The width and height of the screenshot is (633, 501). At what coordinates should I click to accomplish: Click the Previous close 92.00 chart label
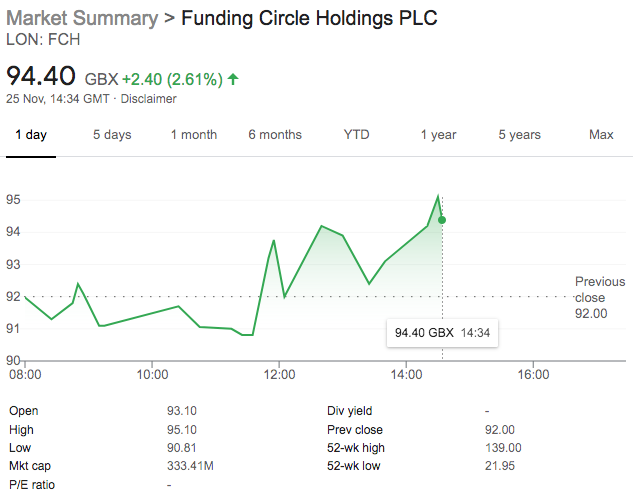600,298
